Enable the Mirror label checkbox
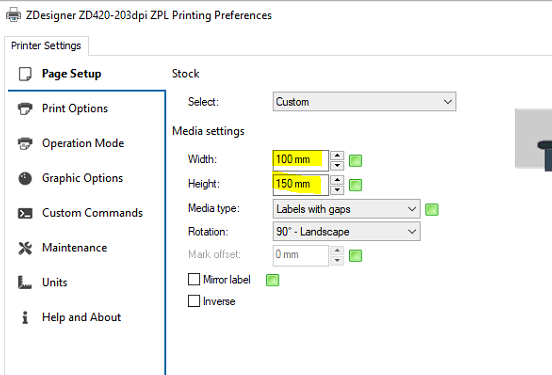 194,279
